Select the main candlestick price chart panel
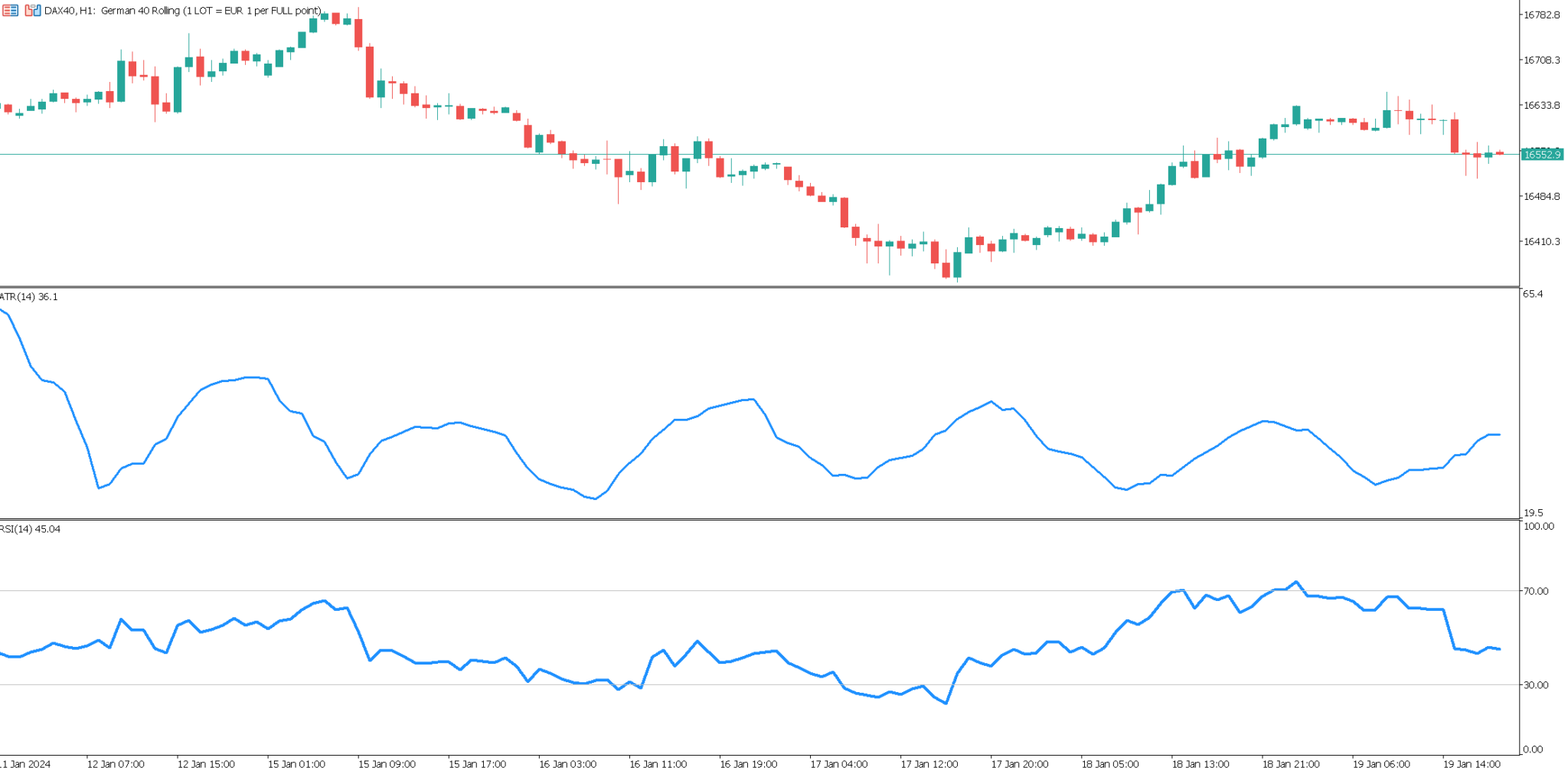 [766, 138]
